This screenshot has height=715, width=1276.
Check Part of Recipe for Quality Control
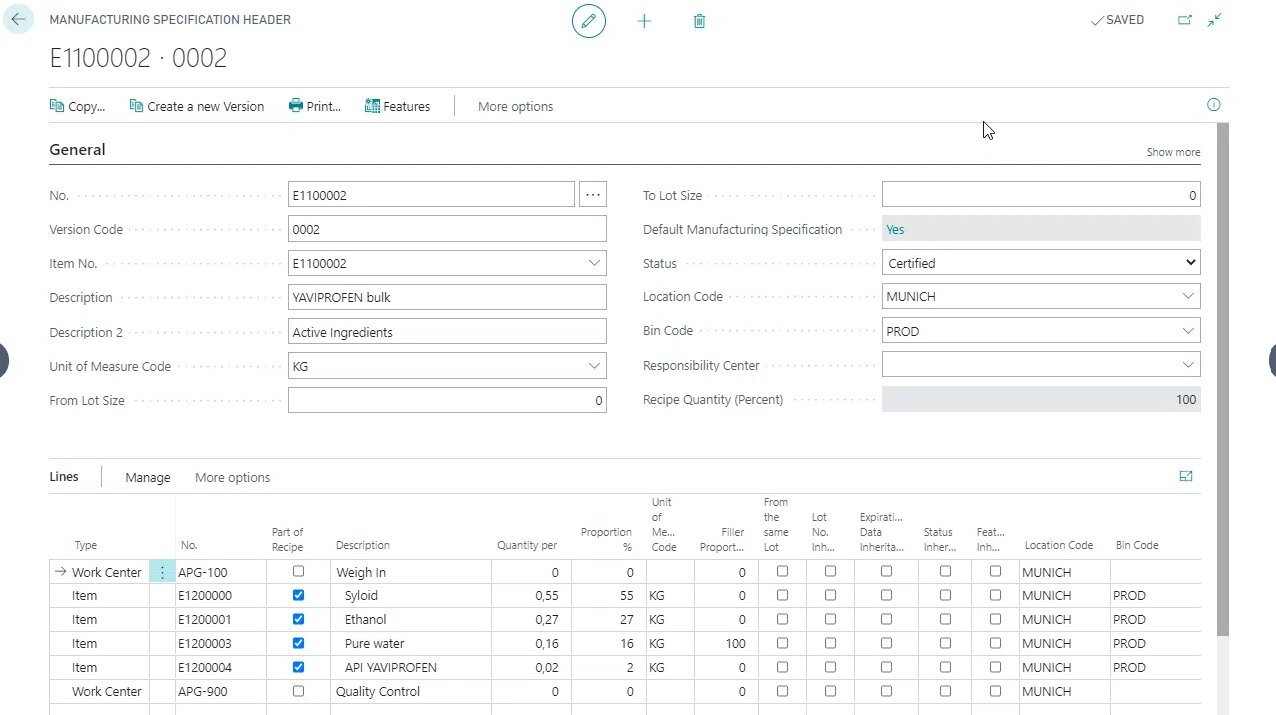pos(298,691)
